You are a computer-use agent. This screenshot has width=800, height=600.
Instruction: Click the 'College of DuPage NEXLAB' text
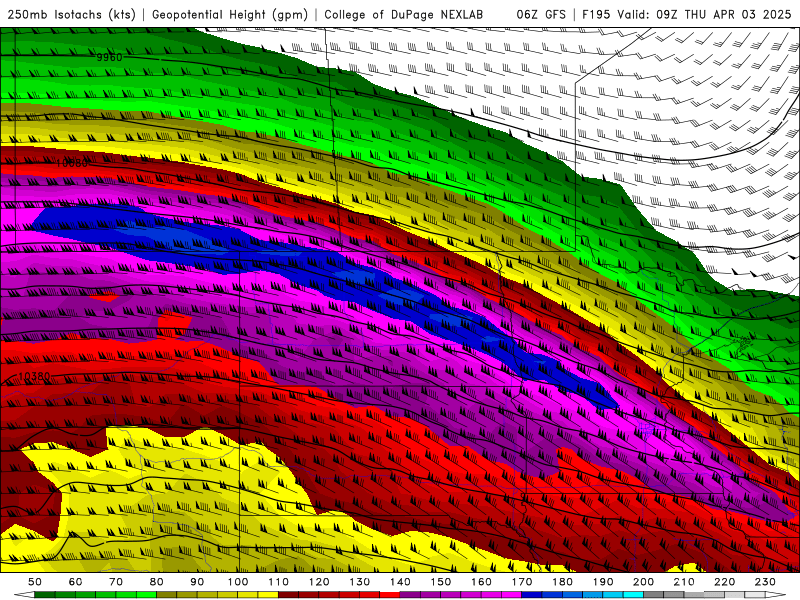click(x=404, y=14)
